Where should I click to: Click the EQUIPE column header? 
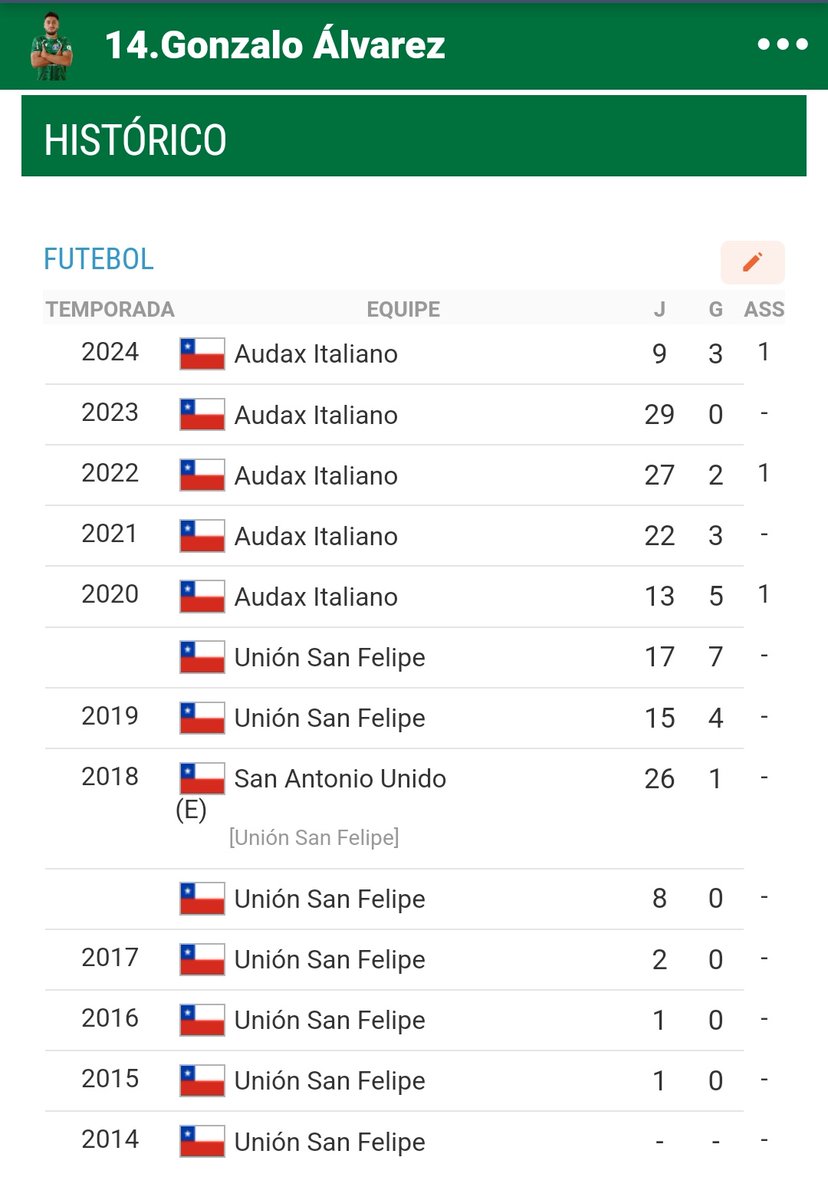pyautogui.click(x=403, y=309)
